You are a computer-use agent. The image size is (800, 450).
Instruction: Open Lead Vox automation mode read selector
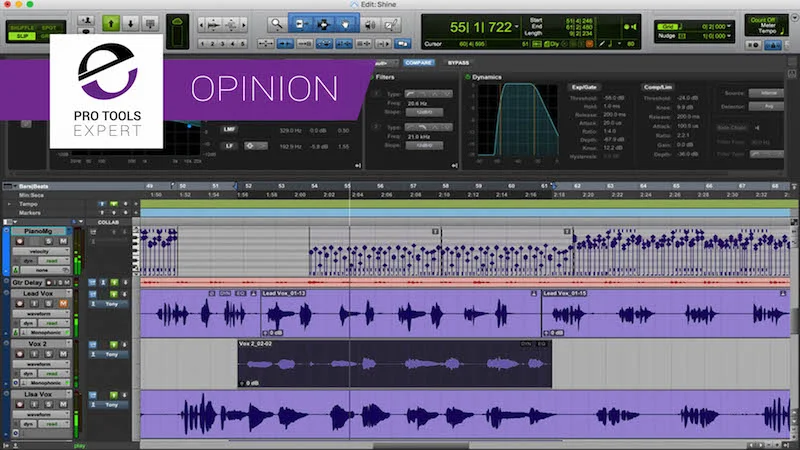point(54,323)
